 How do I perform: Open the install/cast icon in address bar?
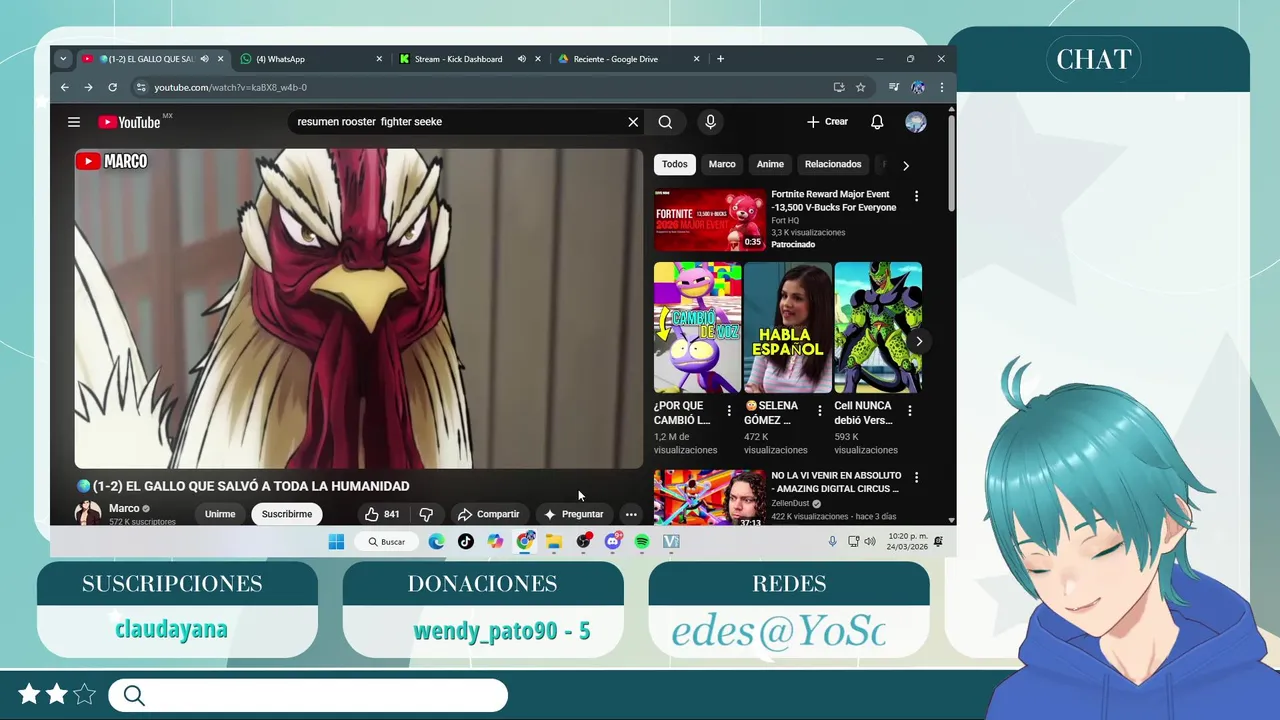839,87
